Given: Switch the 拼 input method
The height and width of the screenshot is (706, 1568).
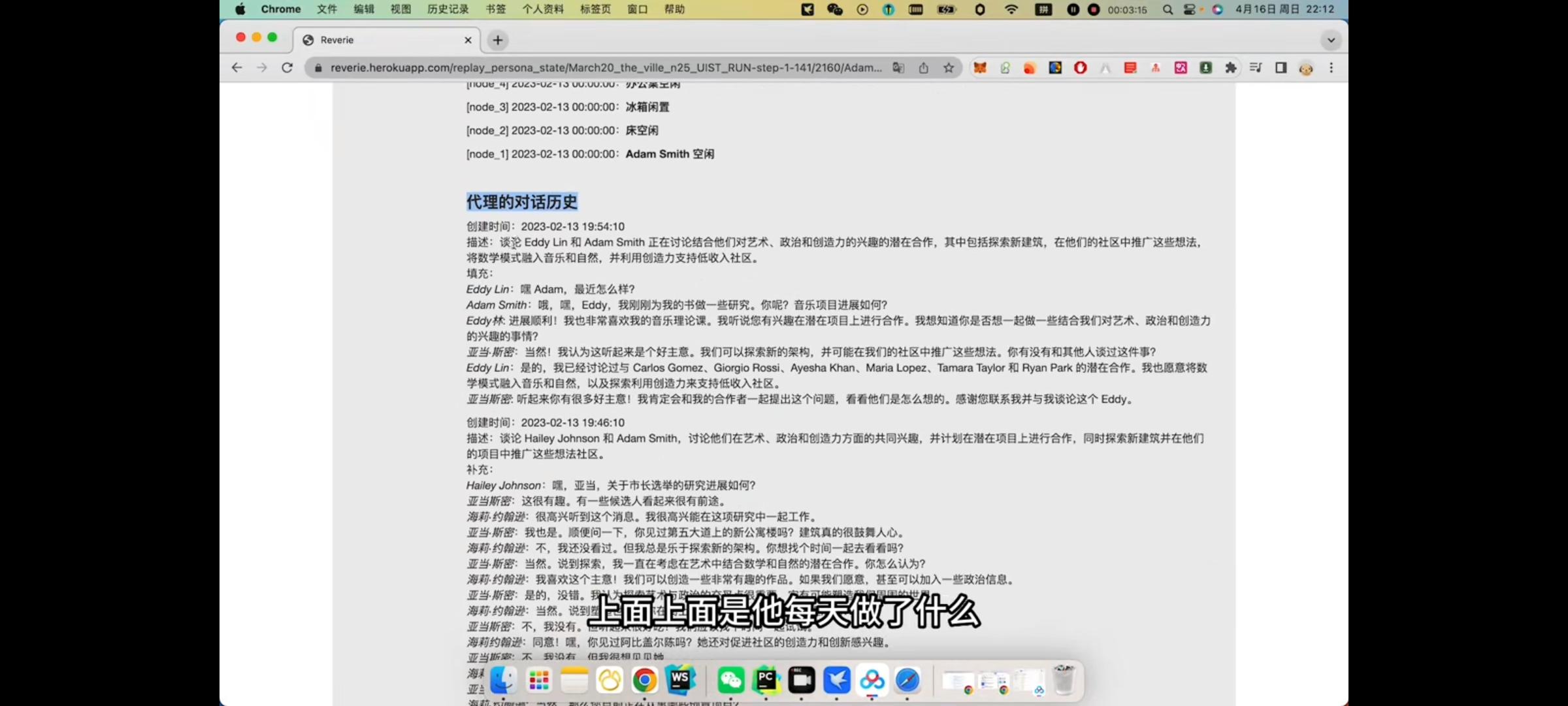Looking at the screenshot, I should click(1043, 9).
